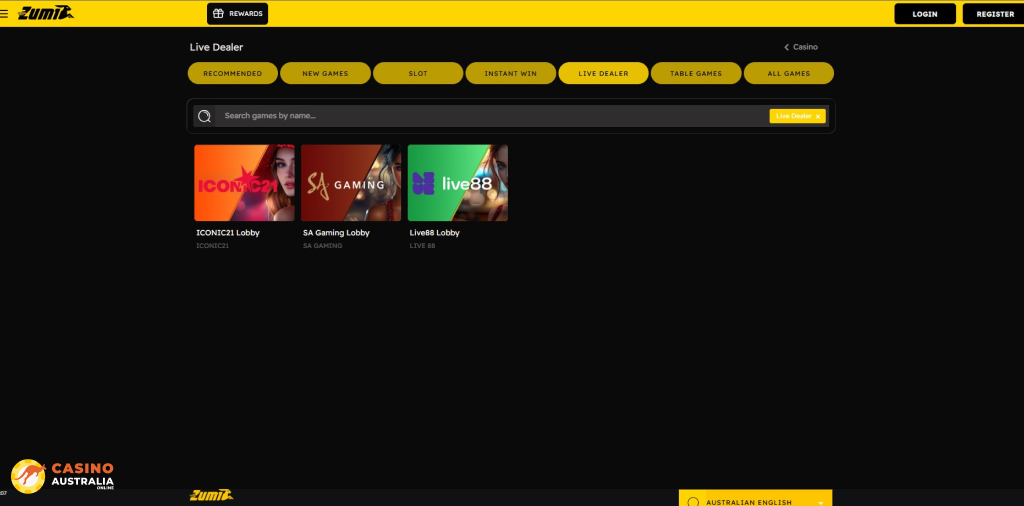Viewport: 1024px width, 506px height.
Task: Click the LIVE 88 provider label
Action: 423,246
